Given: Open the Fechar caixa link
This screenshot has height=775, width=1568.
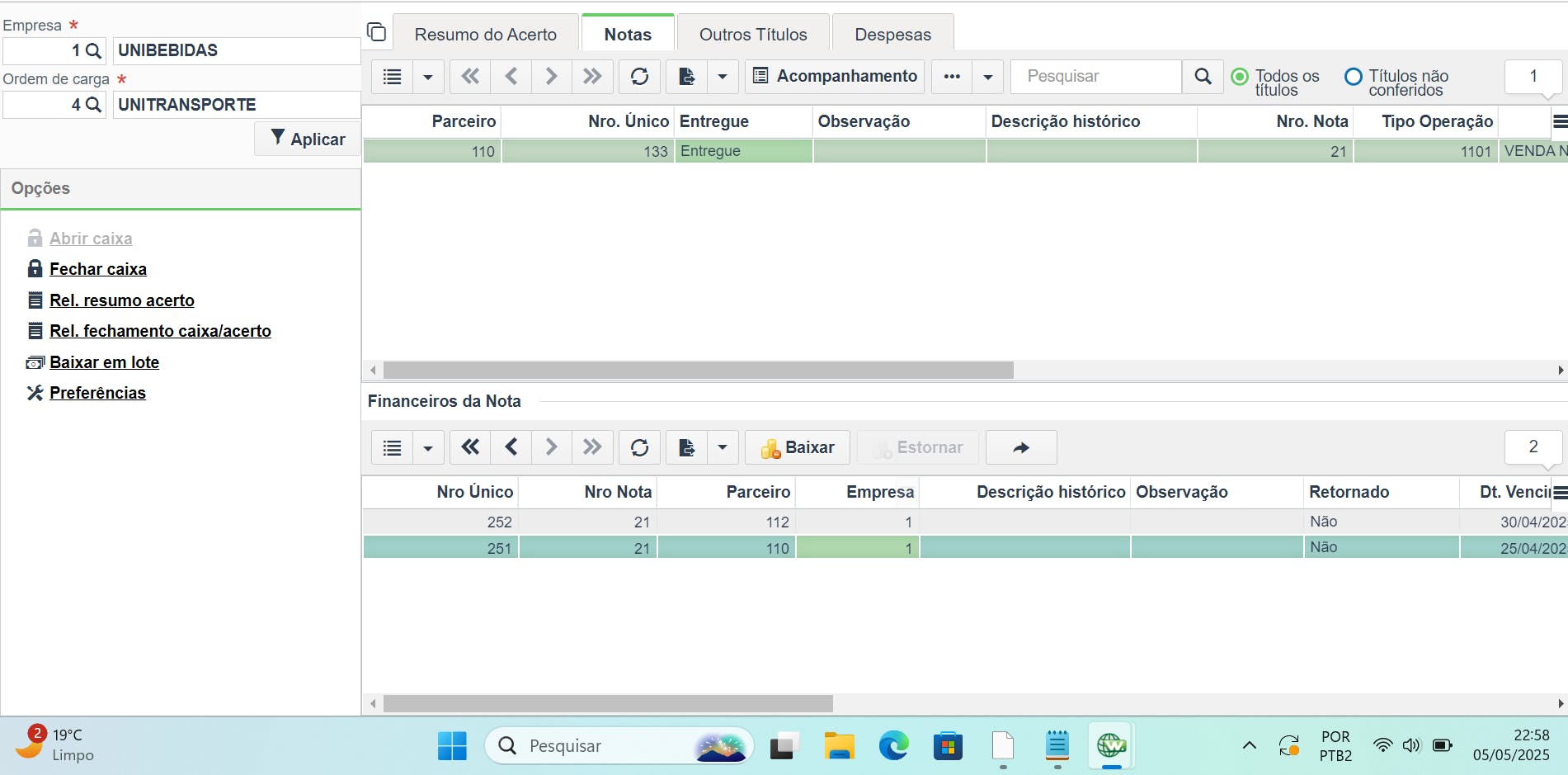Looking at the screenshot, I should coord(98,269).
